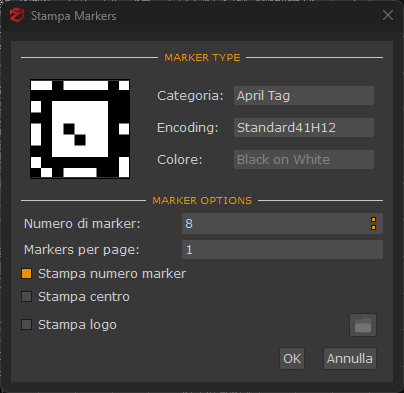Enable the Stampa centro checkbox
Screen dimensions: 404x393
(x=26, y=297)
